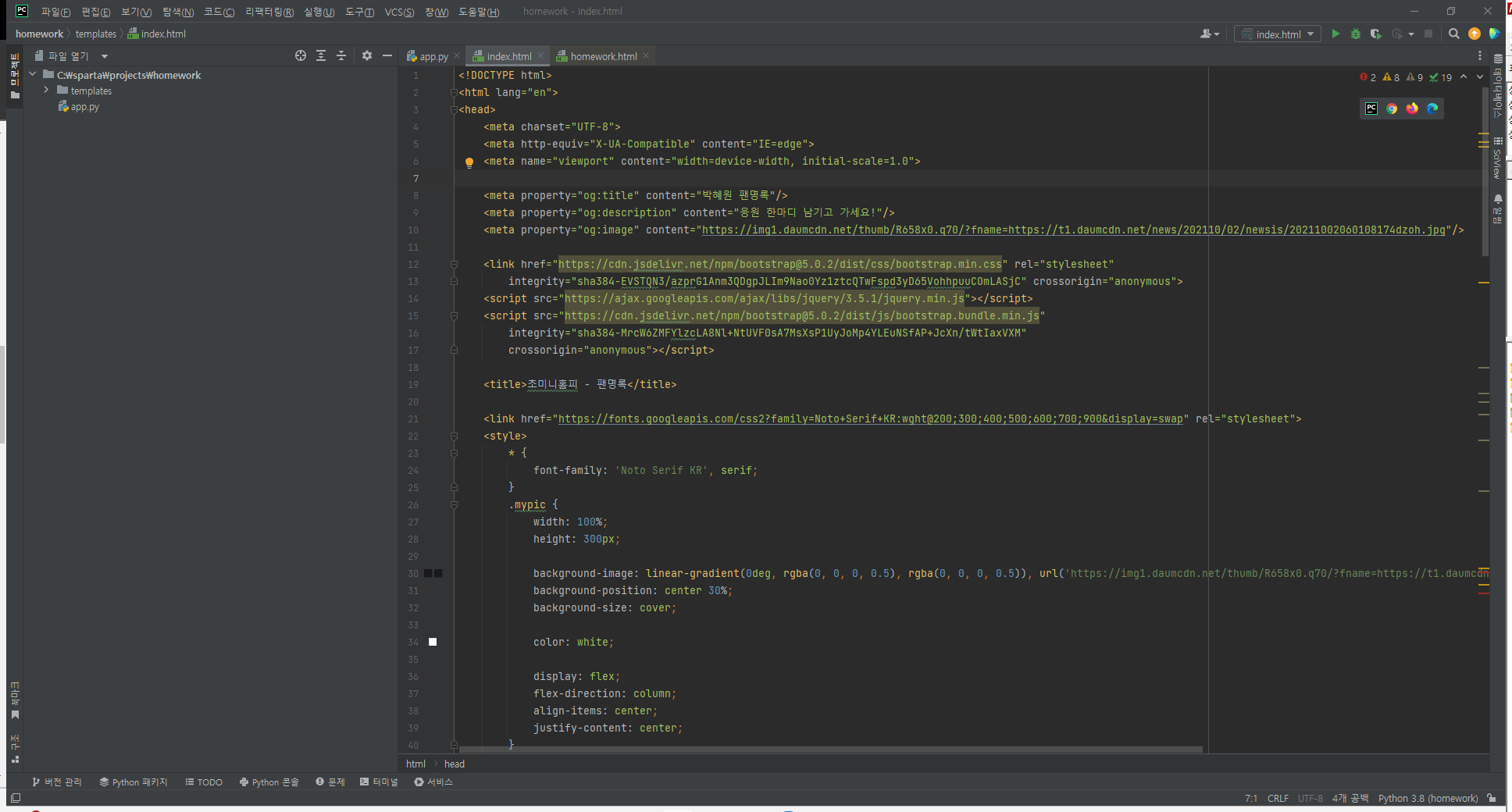The image size is (1512, 812).
Task: Open project panel settings gear
Action: click(367, 55)
